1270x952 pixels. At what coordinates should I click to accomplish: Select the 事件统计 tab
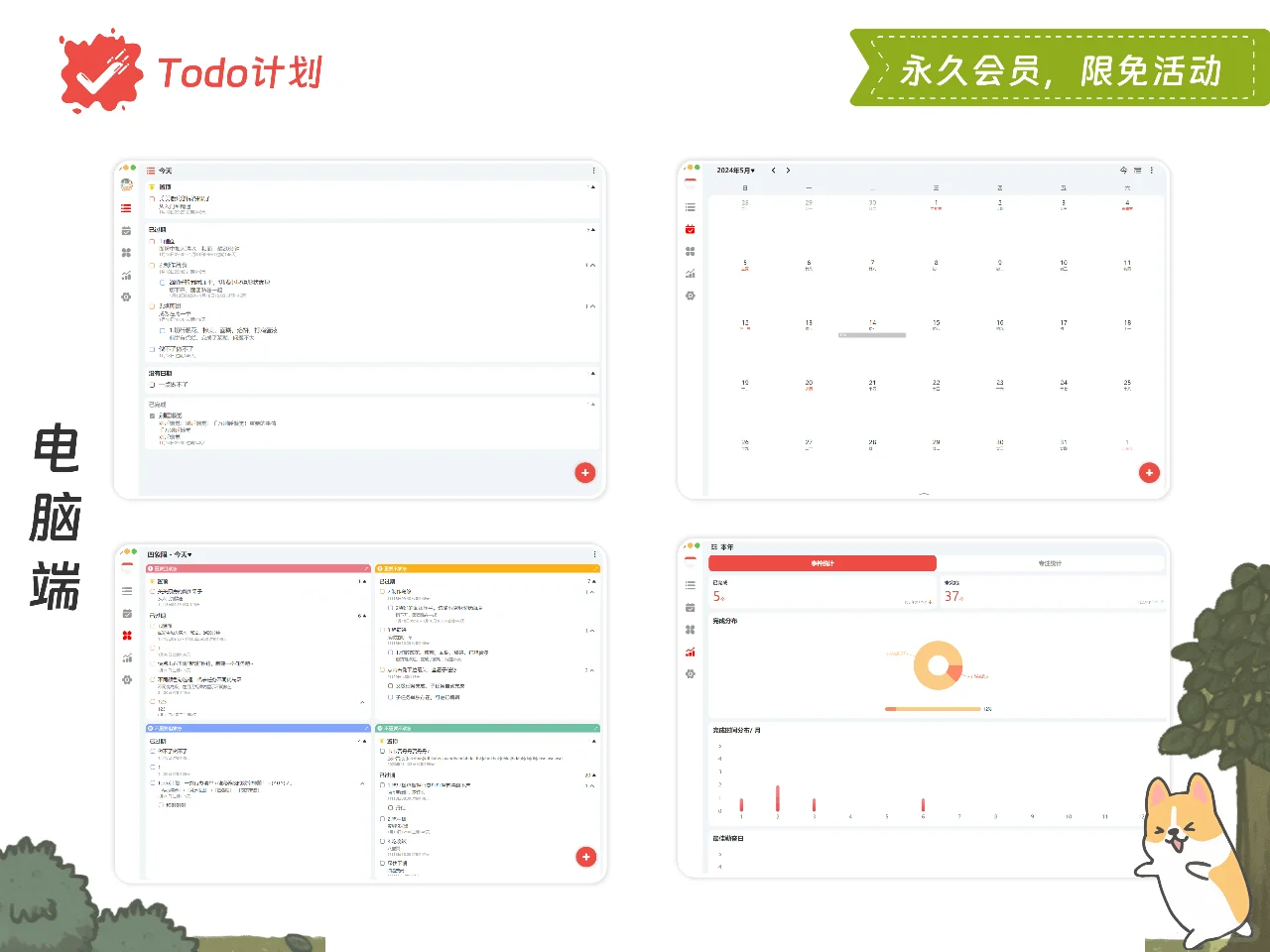click(822, 562)
